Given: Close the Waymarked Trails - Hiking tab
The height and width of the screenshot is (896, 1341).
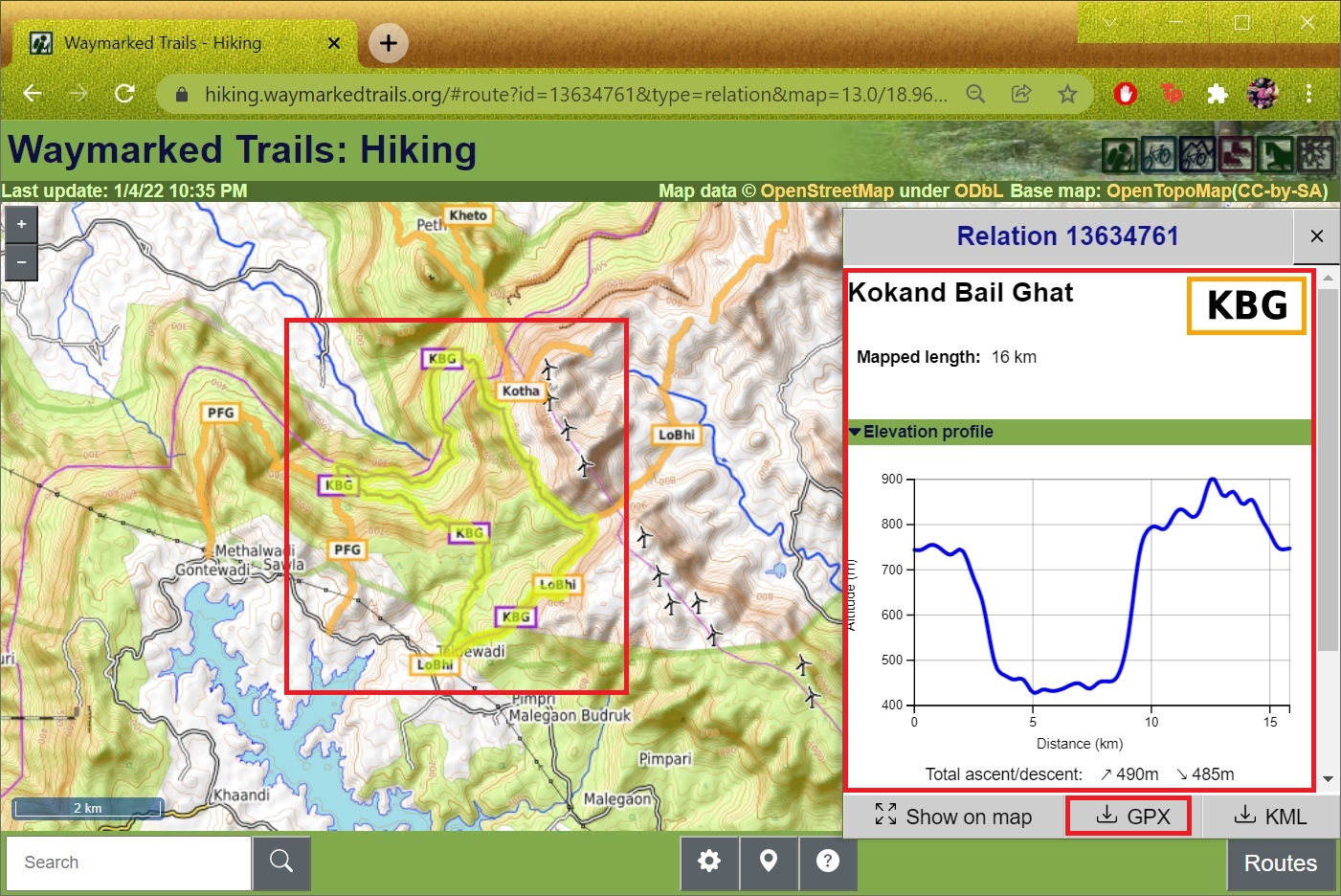Looking at the screenshot, I should 334,43.
